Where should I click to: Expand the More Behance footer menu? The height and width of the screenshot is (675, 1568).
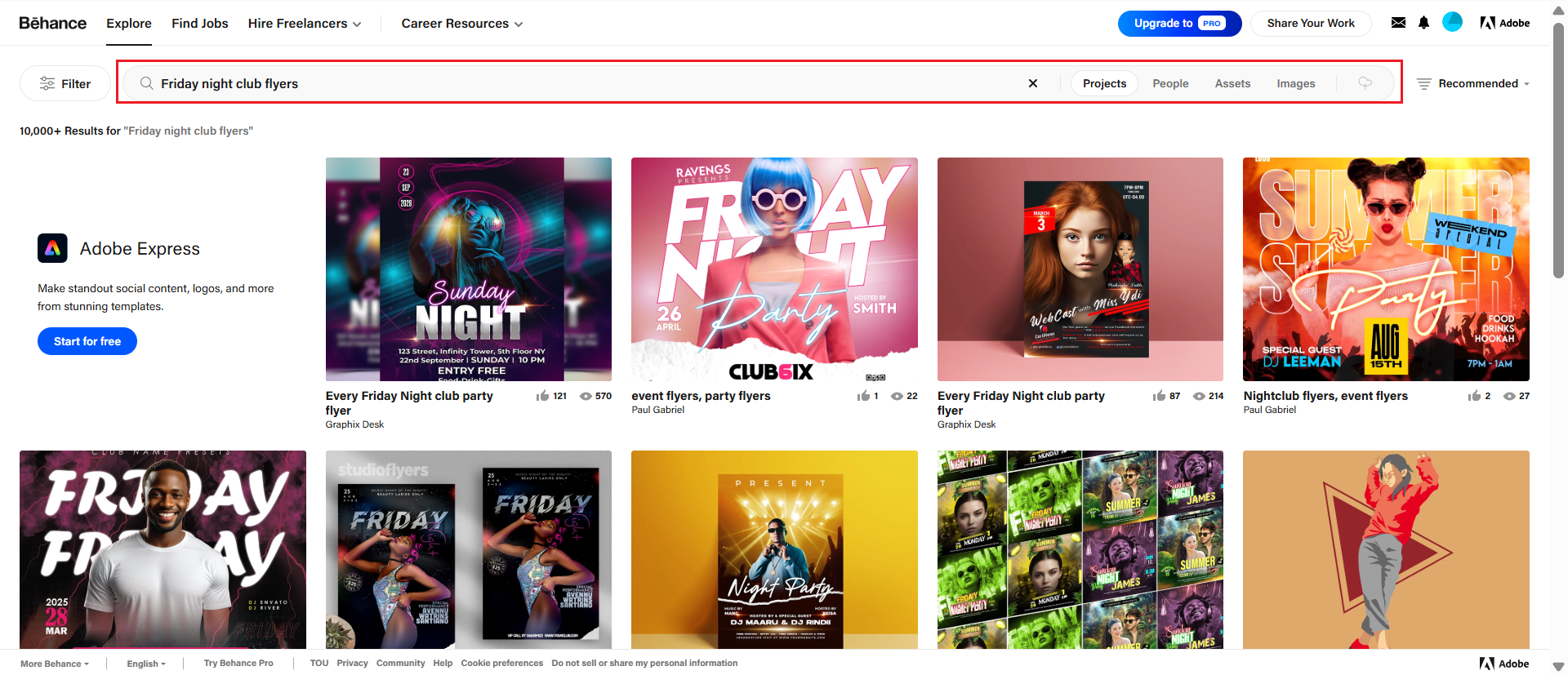pyautogui.click(x=55, y=664)
